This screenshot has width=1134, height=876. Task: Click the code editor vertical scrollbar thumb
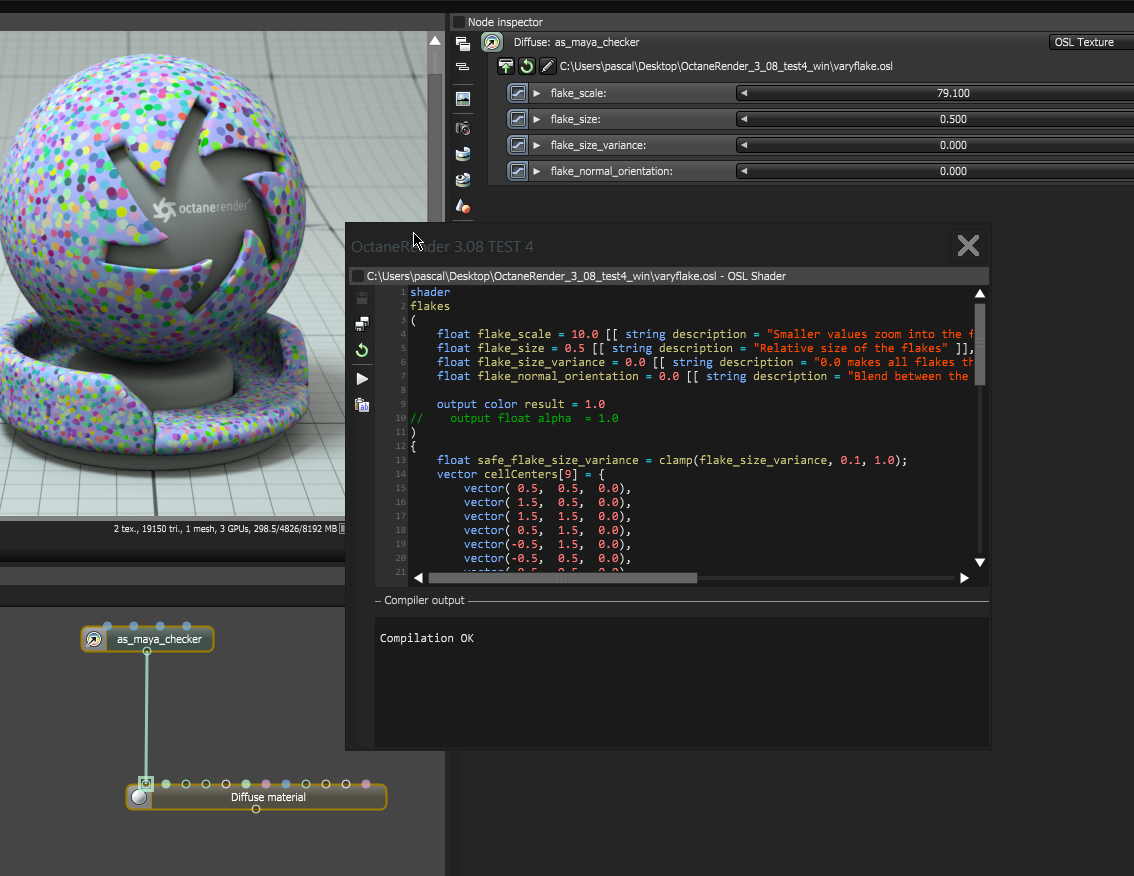tap(980, 344)
